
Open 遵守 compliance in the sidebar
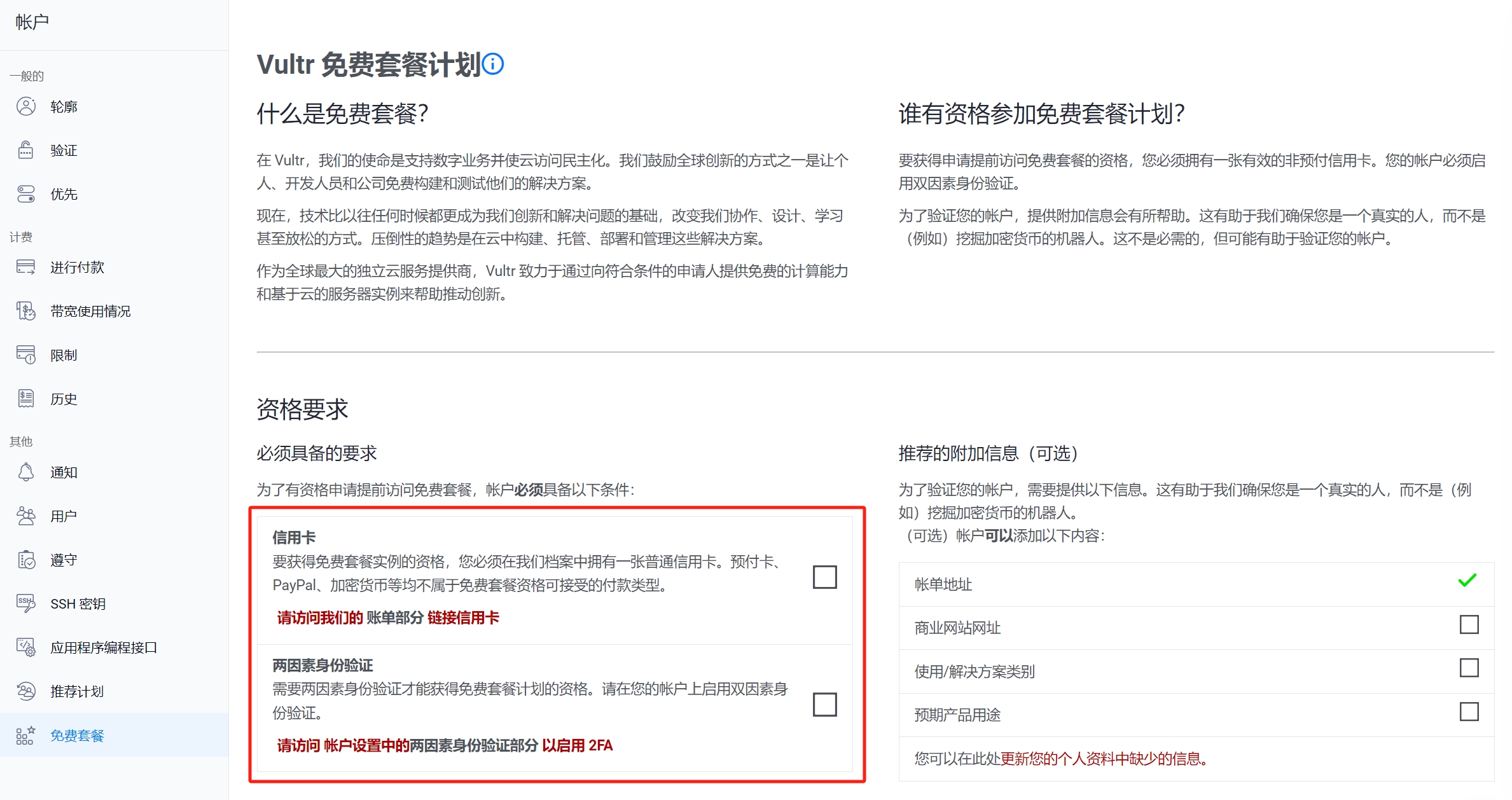(114, 560)
